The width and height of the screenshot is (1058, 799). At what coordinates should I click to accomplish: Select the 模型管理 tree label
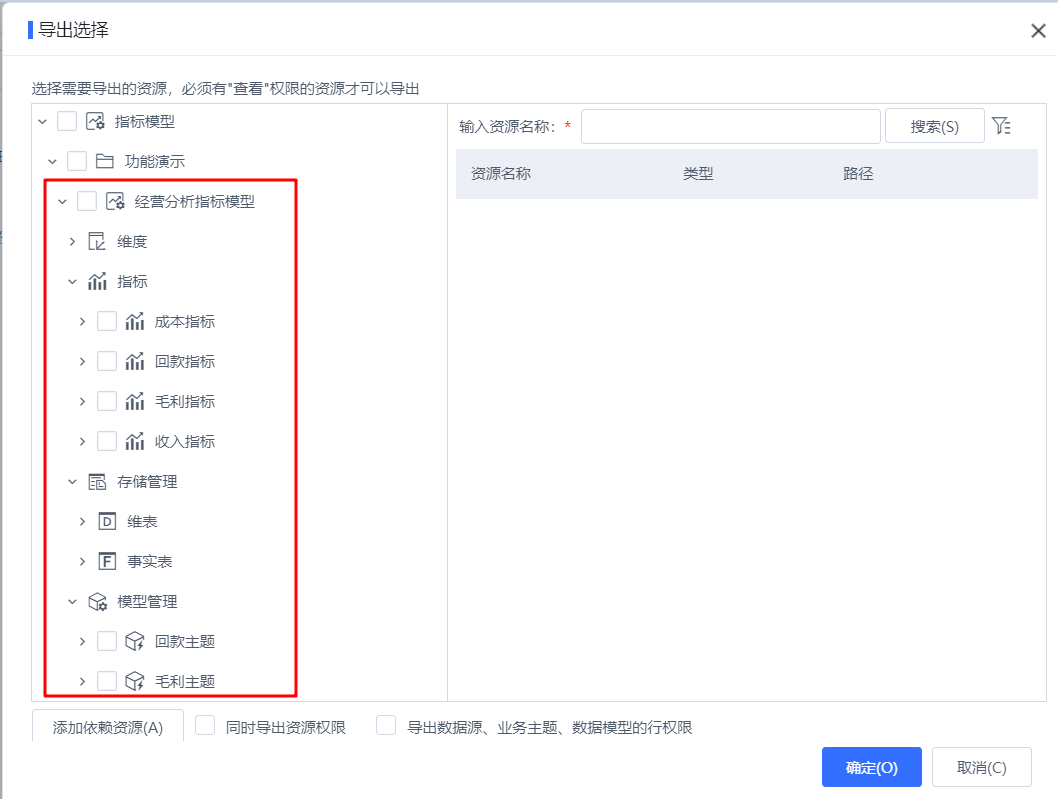click(x=147, y=602)
